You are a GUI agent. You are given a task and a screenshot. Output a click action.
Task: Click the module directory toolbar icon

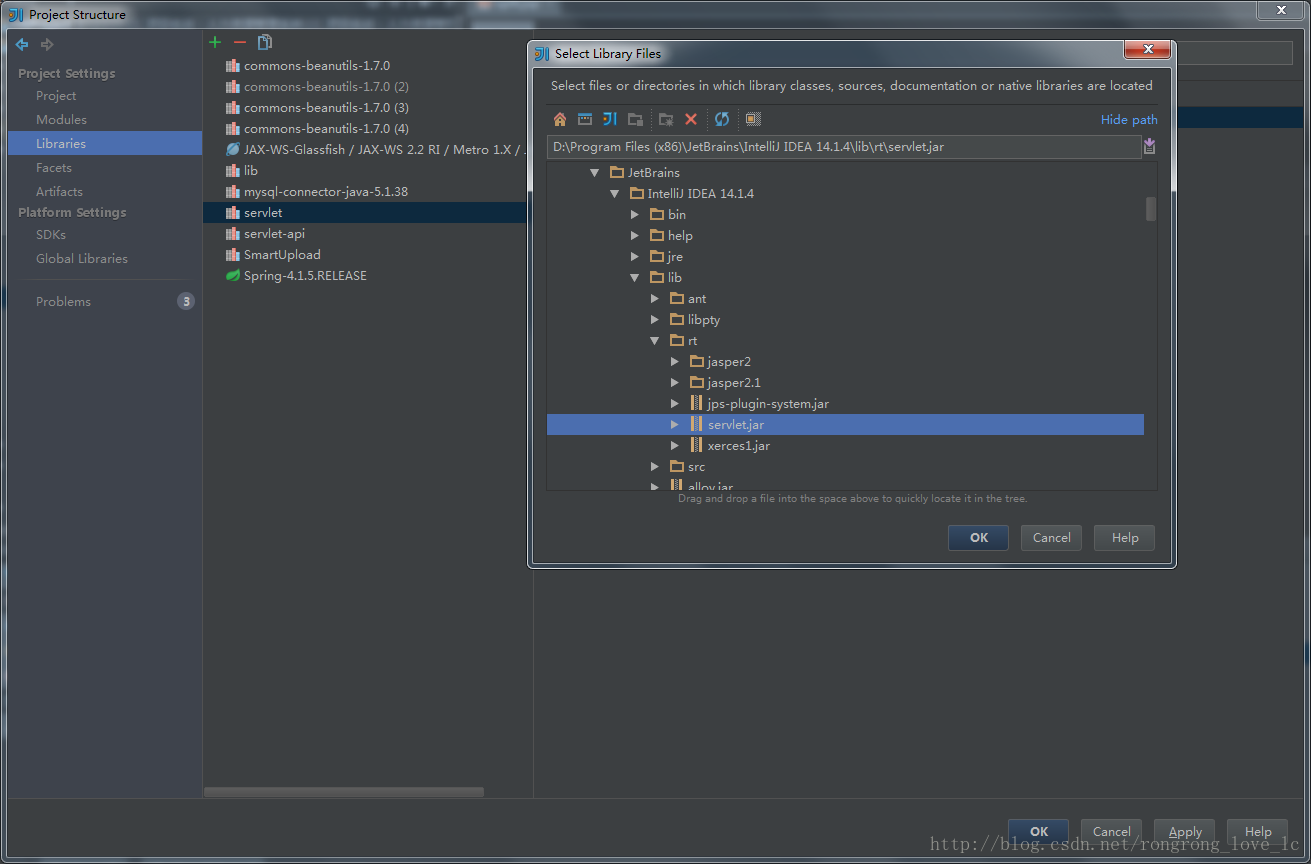point(635,119)
